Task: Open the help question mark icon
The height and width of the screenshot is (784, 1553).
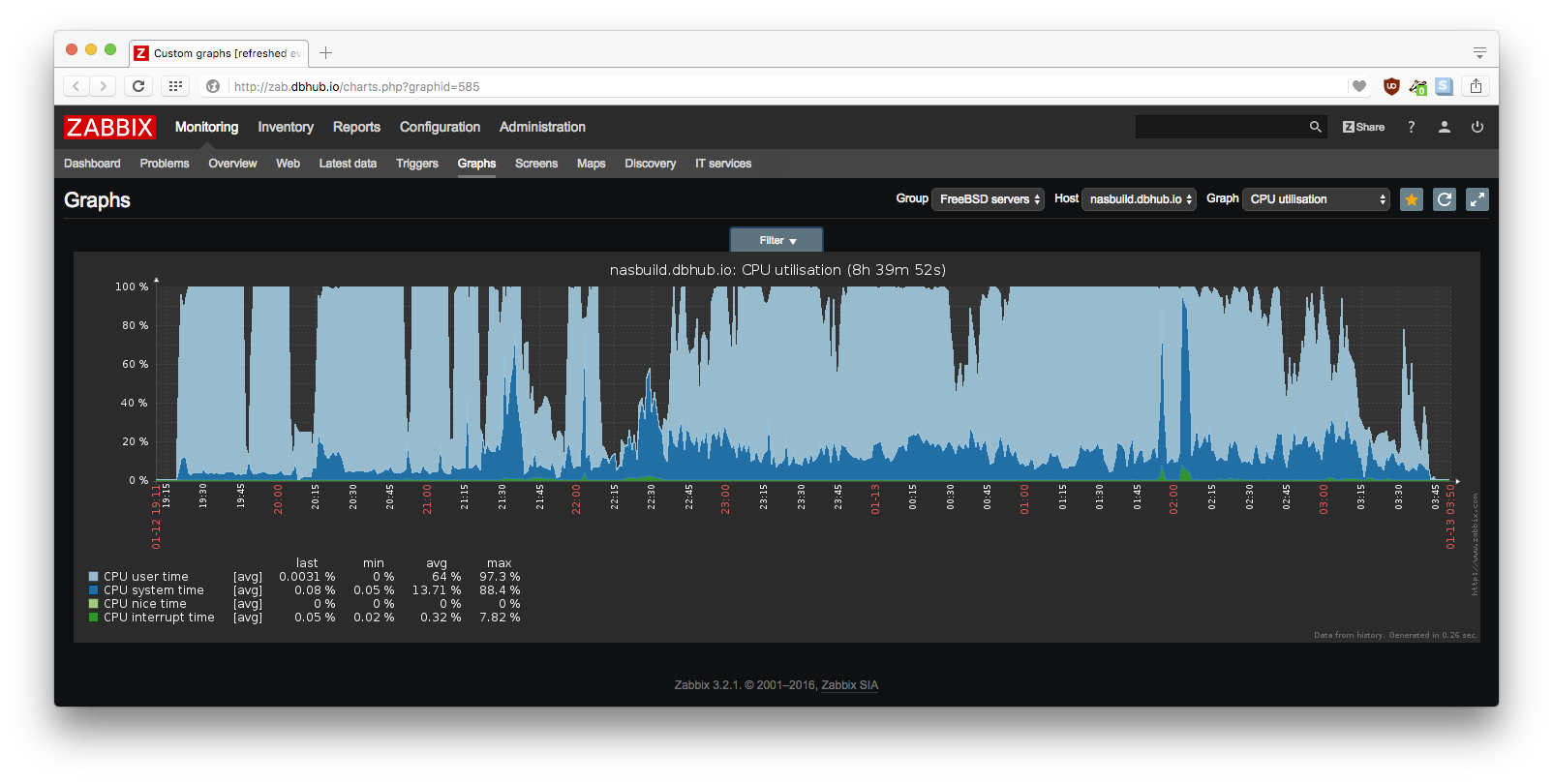Action: (x=1411, y=127)
